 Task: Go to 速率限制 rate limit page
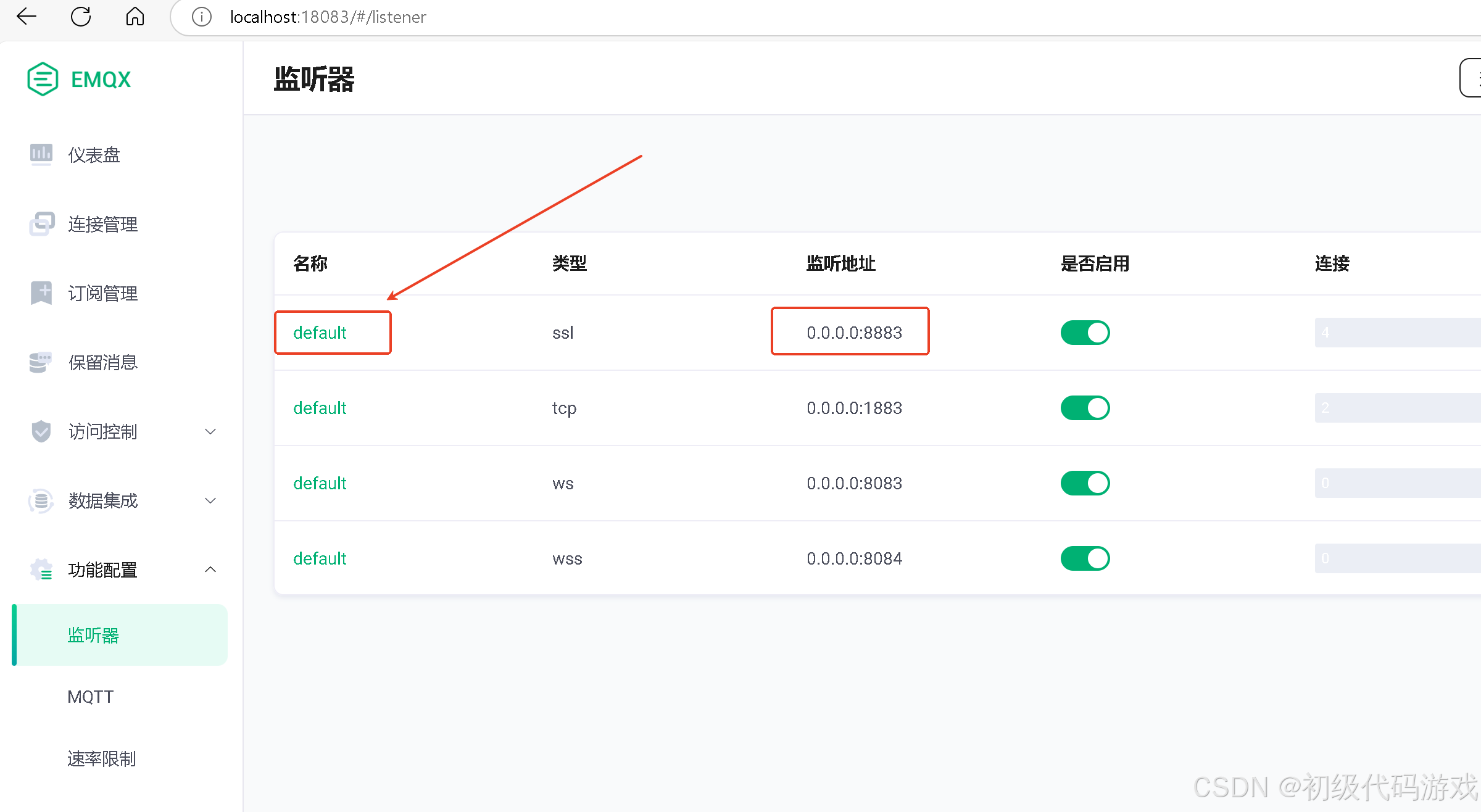102,758
